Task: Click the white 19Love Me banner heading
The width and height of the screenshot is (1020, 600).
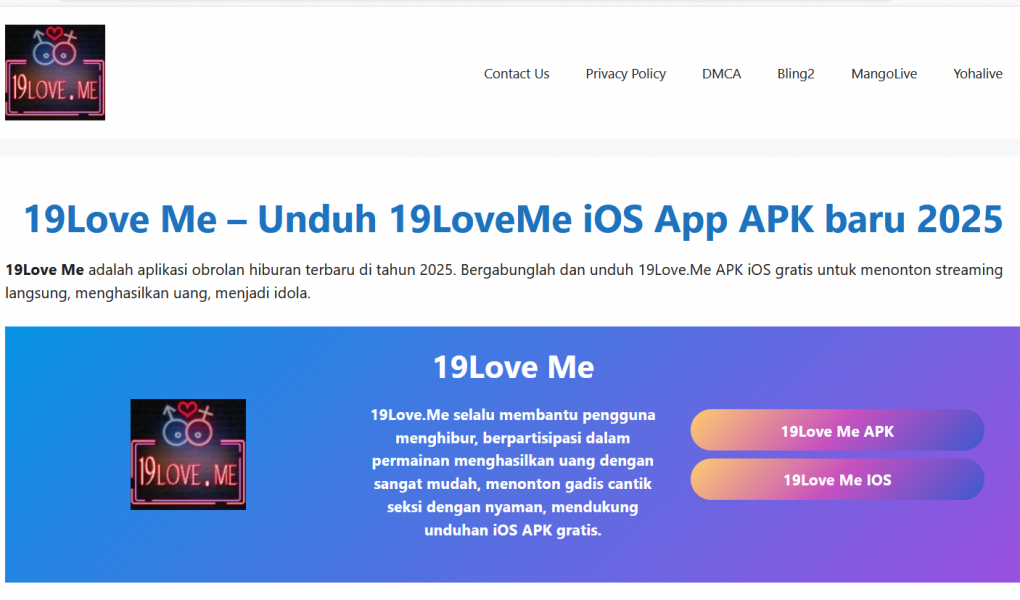Action: pyautogui.click(x=513, y=366)
